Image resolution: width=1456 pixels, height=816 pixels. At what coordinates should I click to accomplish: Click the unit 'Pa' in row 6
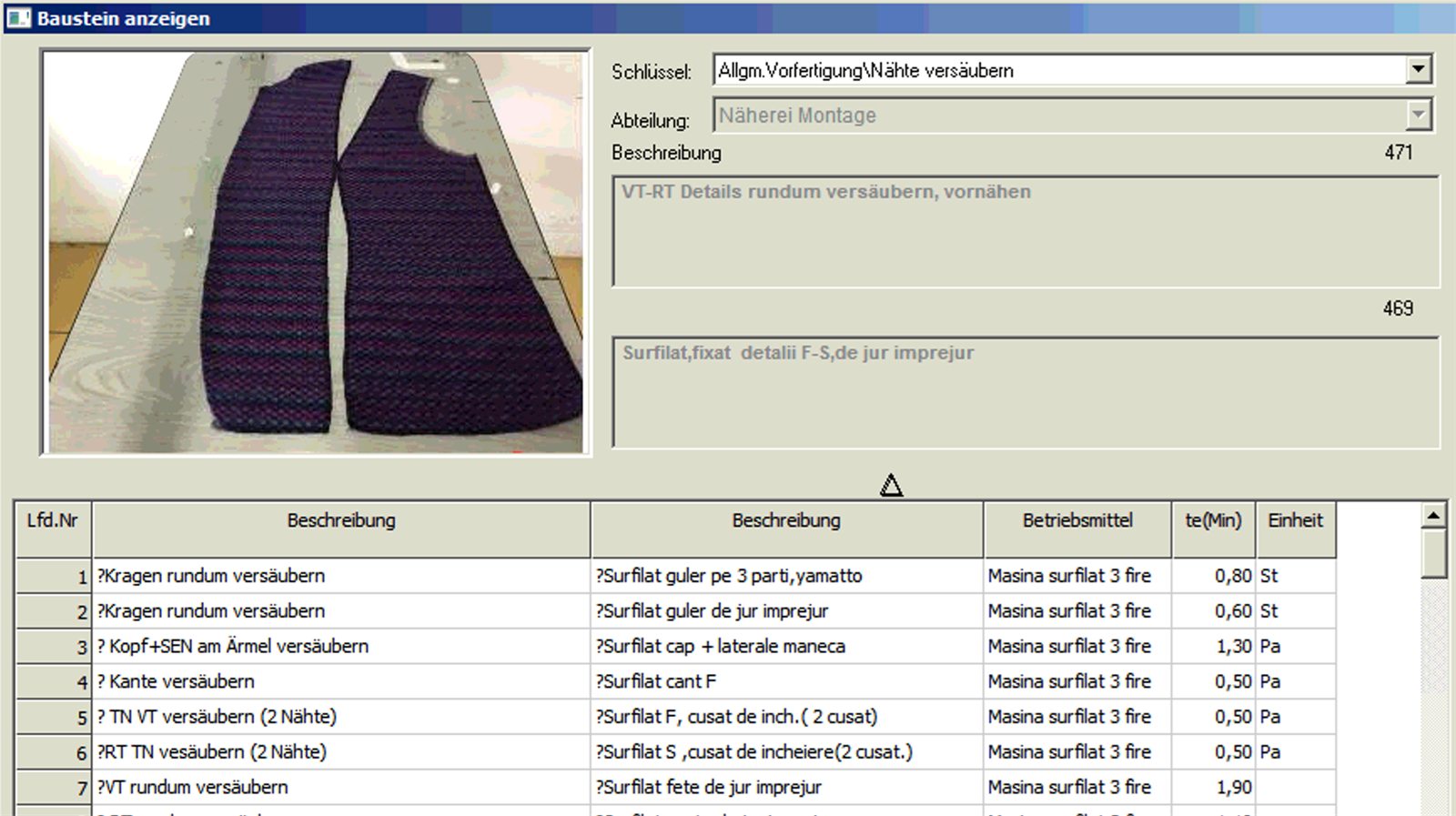pyautogui.click(x=1296, y=752)
